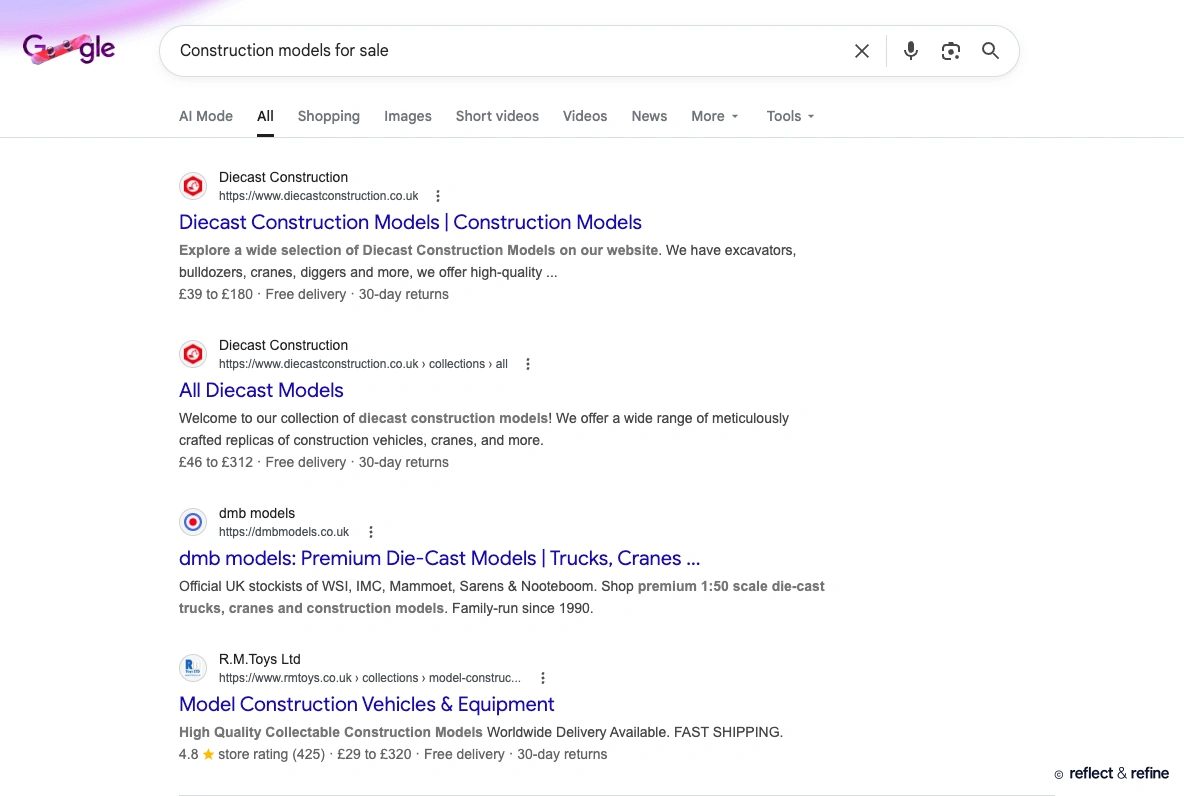Viewport: 1184px width, 796px height.
Task: Expand the More tab dropdown
Action: 714,116
